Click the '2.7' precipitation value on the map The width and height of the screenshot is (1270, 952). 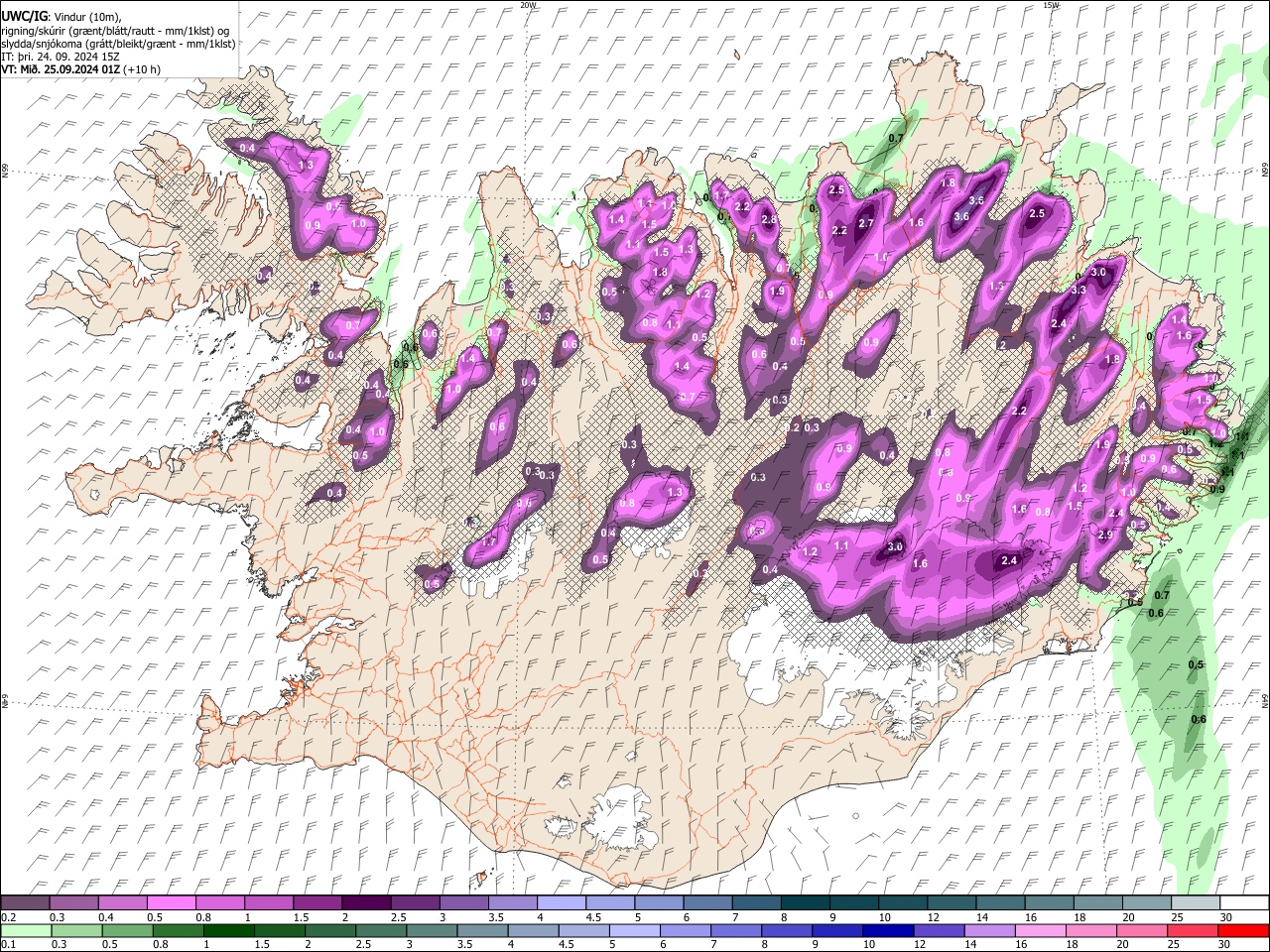(866, 223)
